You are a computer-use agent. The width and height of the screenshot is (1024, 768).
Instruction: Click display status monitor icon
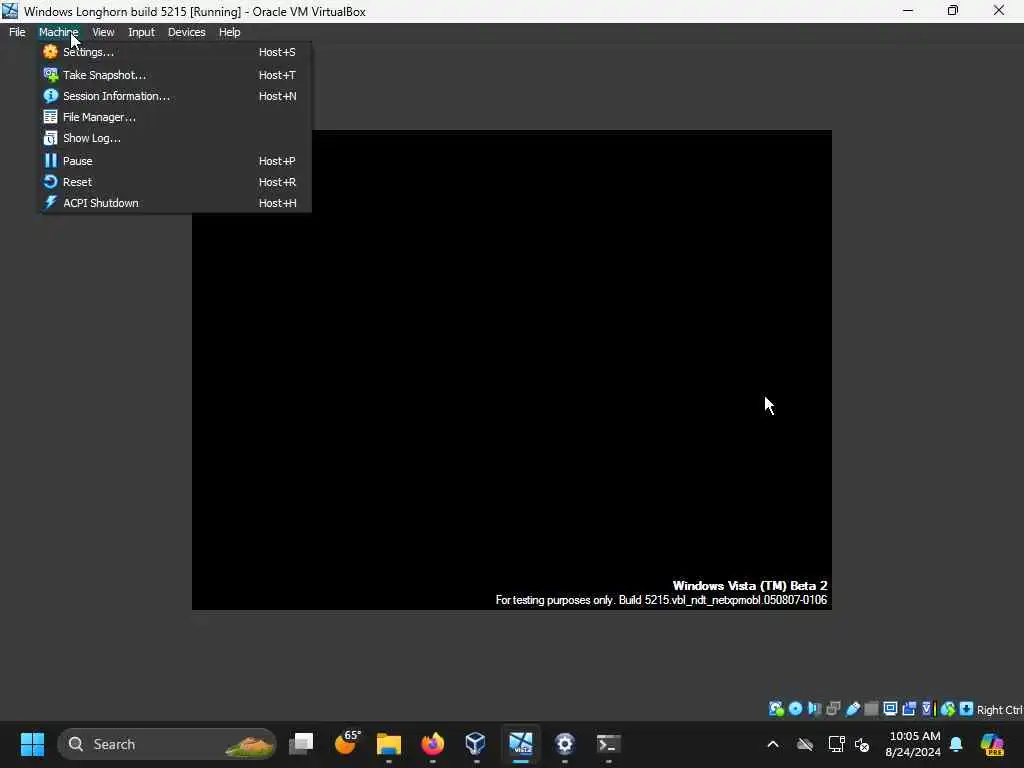pyautogui.click(x=890, y=709)
